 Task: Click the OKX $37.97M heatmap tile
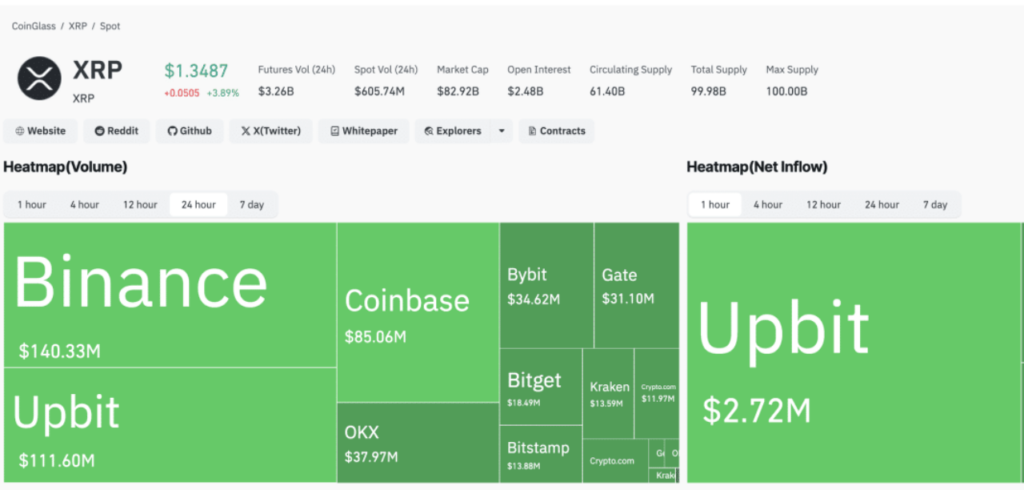[x=418, y=443]
